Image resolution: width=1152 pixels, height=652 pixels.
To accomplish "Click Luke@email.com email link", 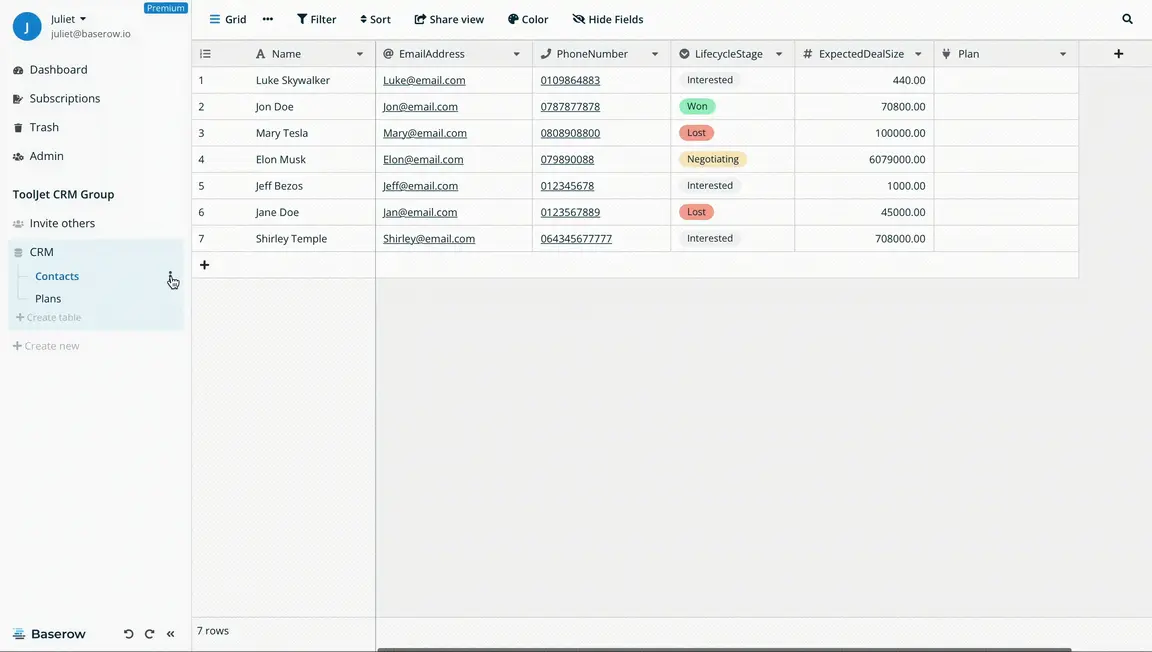I will 424,80.
